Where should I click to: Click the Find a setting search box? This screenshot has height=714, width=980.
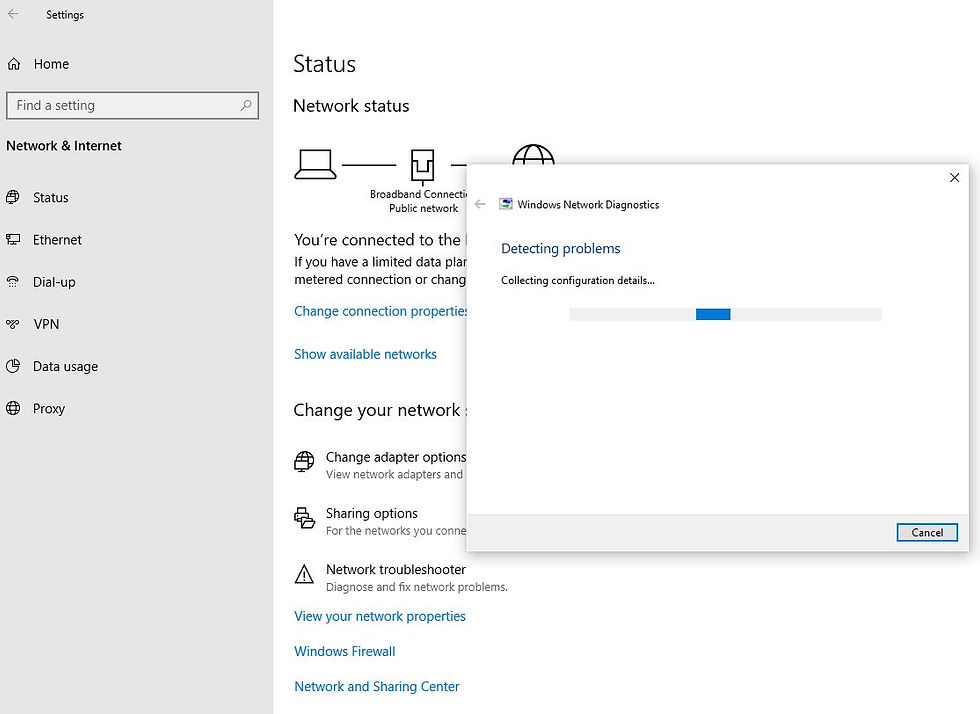click(132, 105)
